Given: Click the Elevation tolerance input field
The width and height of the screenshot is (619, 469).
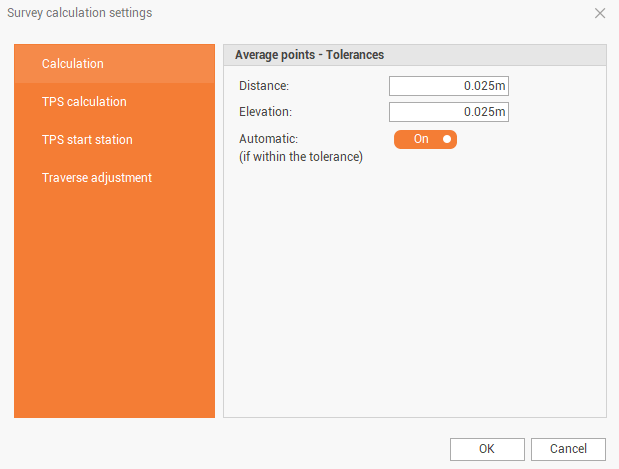Looking at the screenshot, I should pos(448,112).
